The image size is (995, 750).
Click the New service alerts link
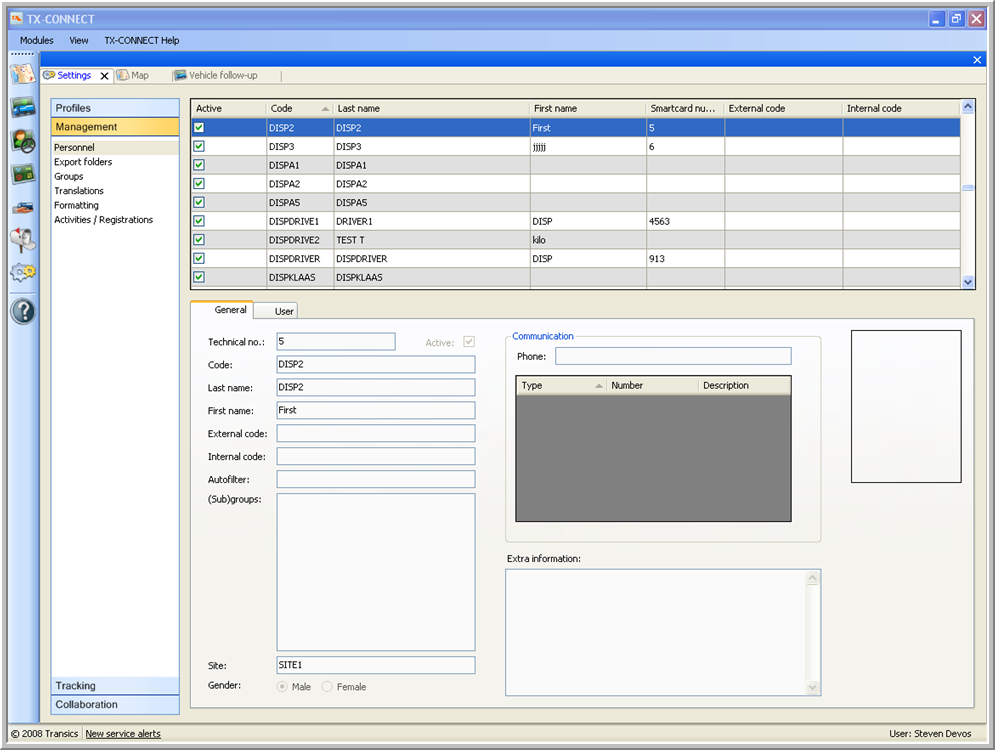(123, 734)
